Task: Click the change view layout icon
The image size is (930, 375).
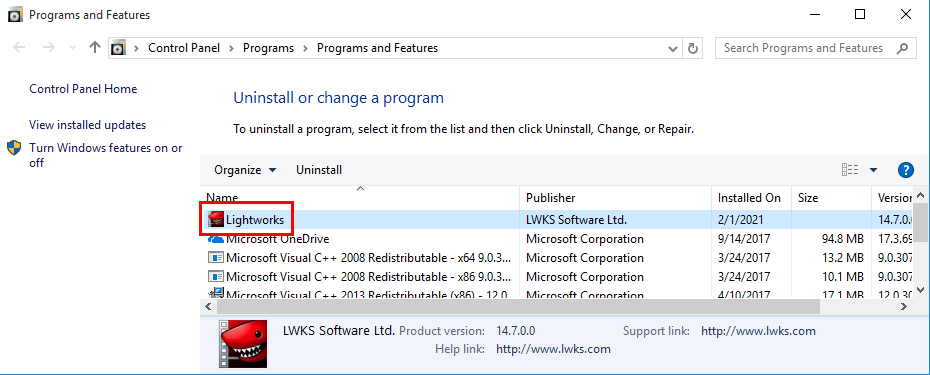Action: tap(850, 170)
